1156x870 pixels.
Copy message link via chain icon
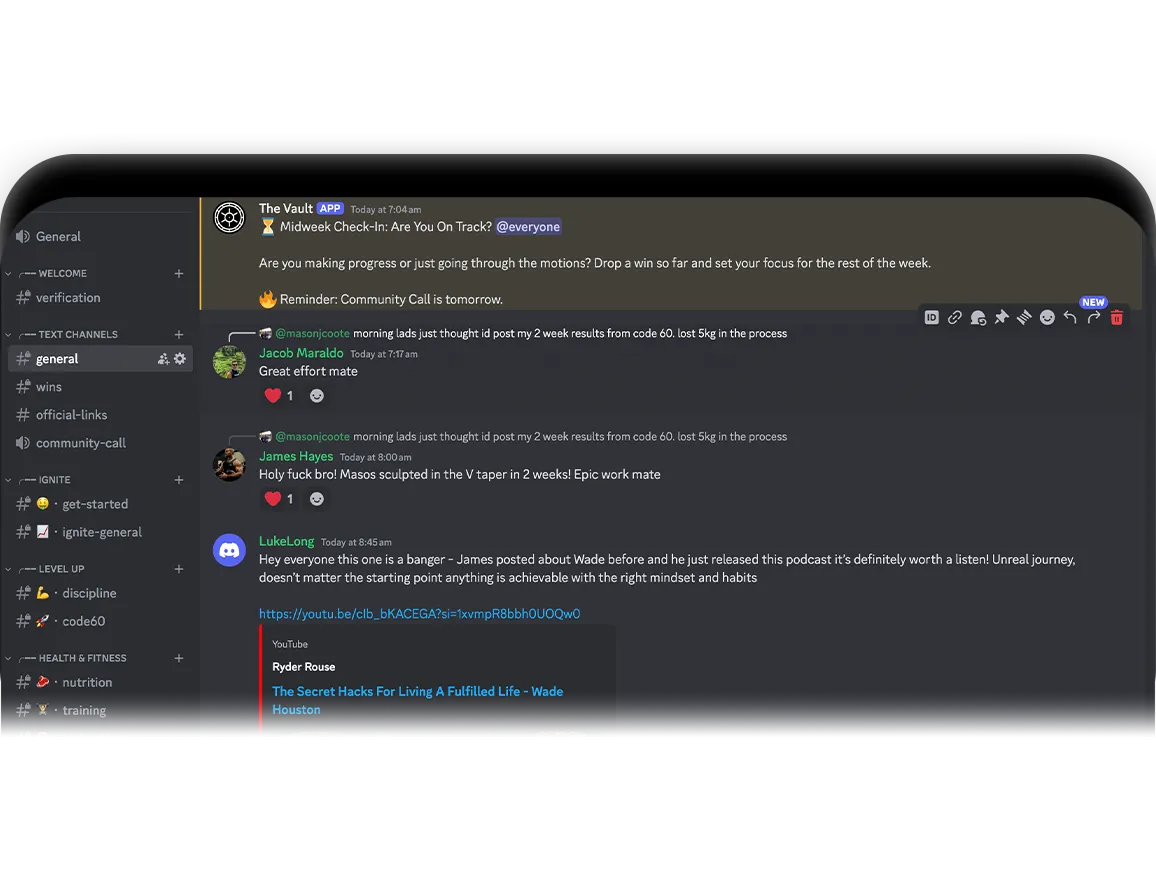[x=955, y=318]
